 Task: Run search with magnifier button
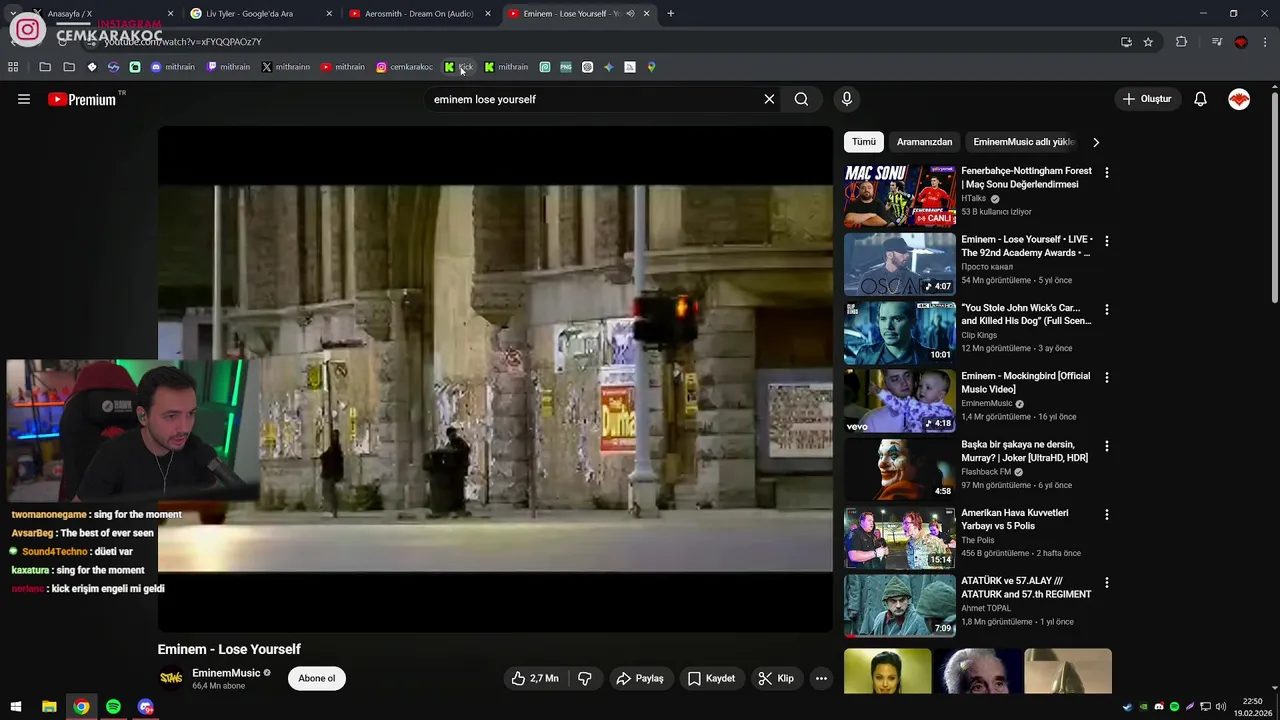[801, 99]
